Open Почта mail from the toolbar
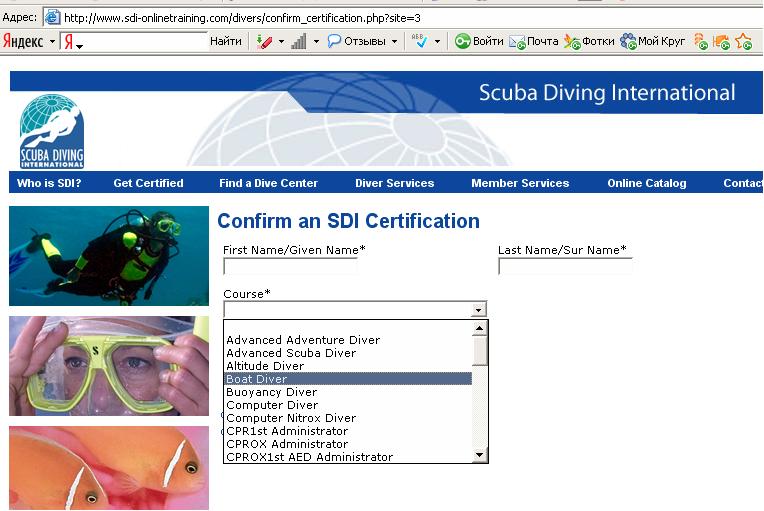The height and width of the screenshot is (511, 764). pos(534,42)
